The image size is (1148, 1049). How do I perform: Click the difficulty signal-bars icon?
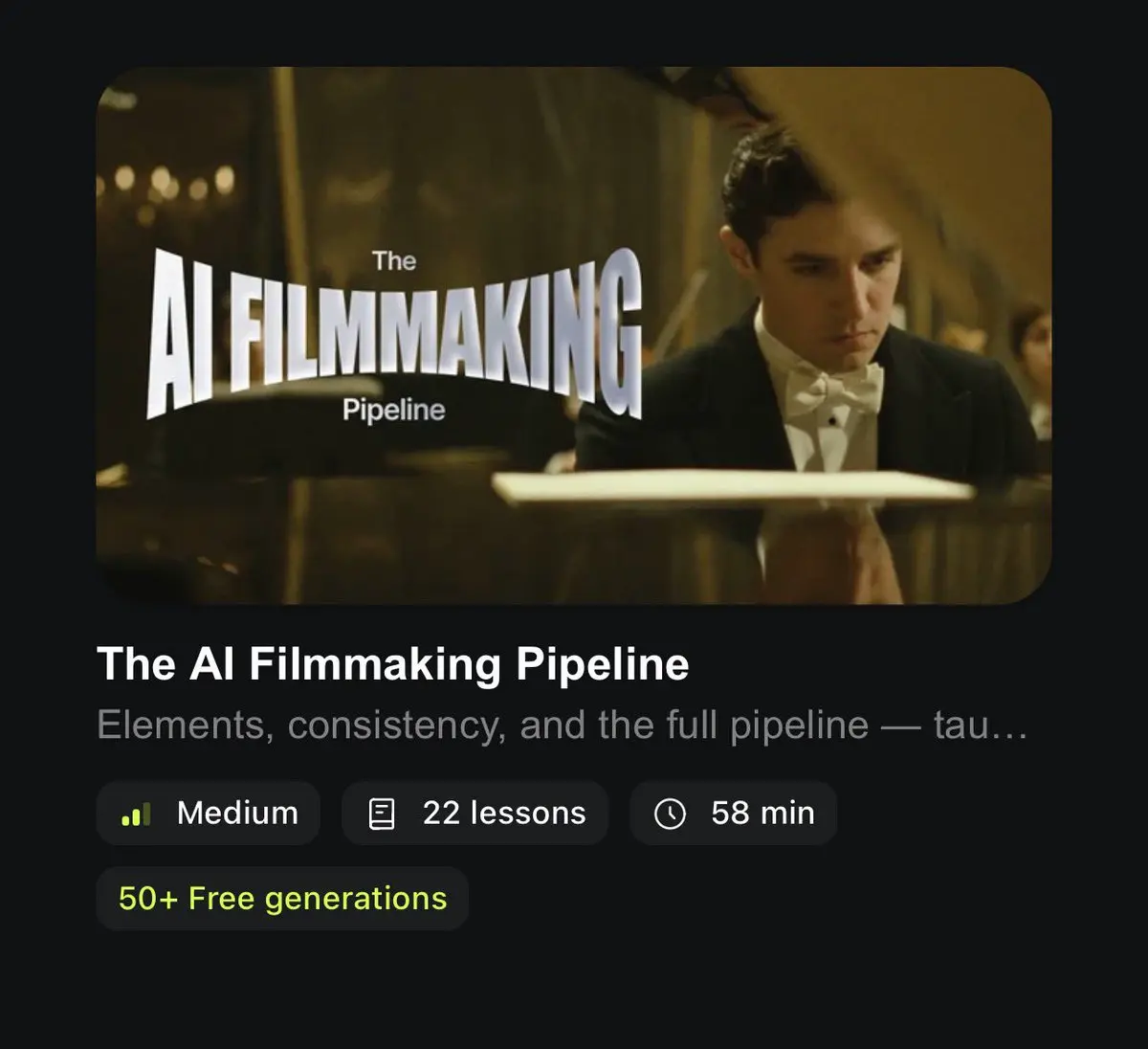[x=137, y=815]
